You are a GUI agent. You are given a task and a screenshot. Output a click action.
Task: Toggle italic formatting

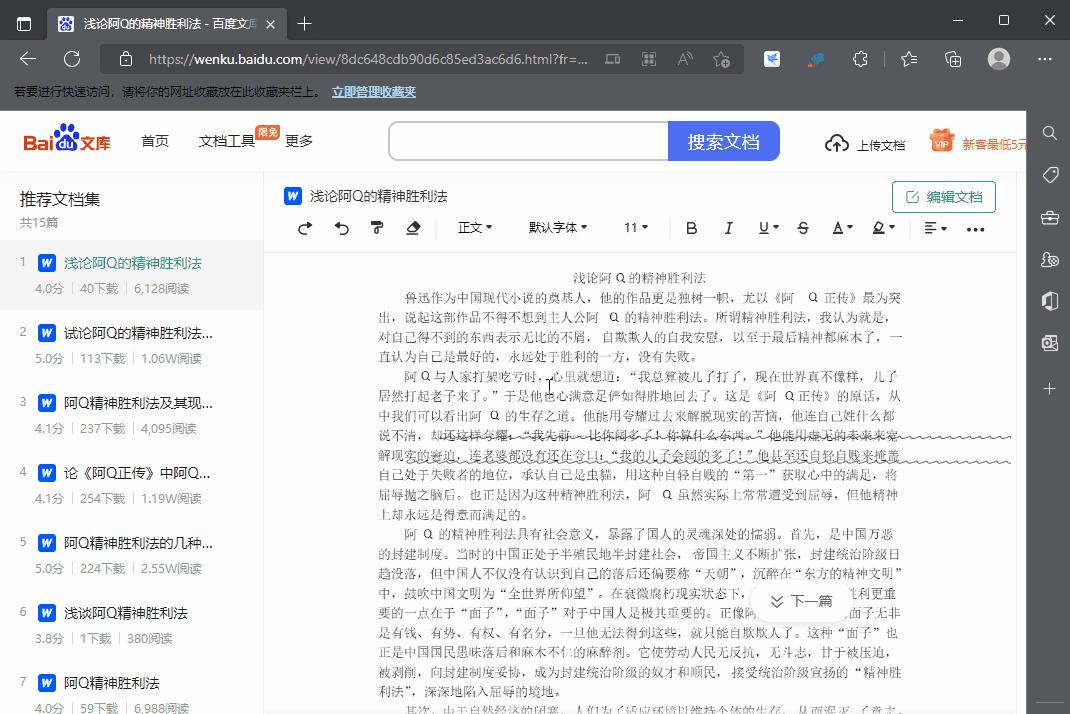(729, 228)
